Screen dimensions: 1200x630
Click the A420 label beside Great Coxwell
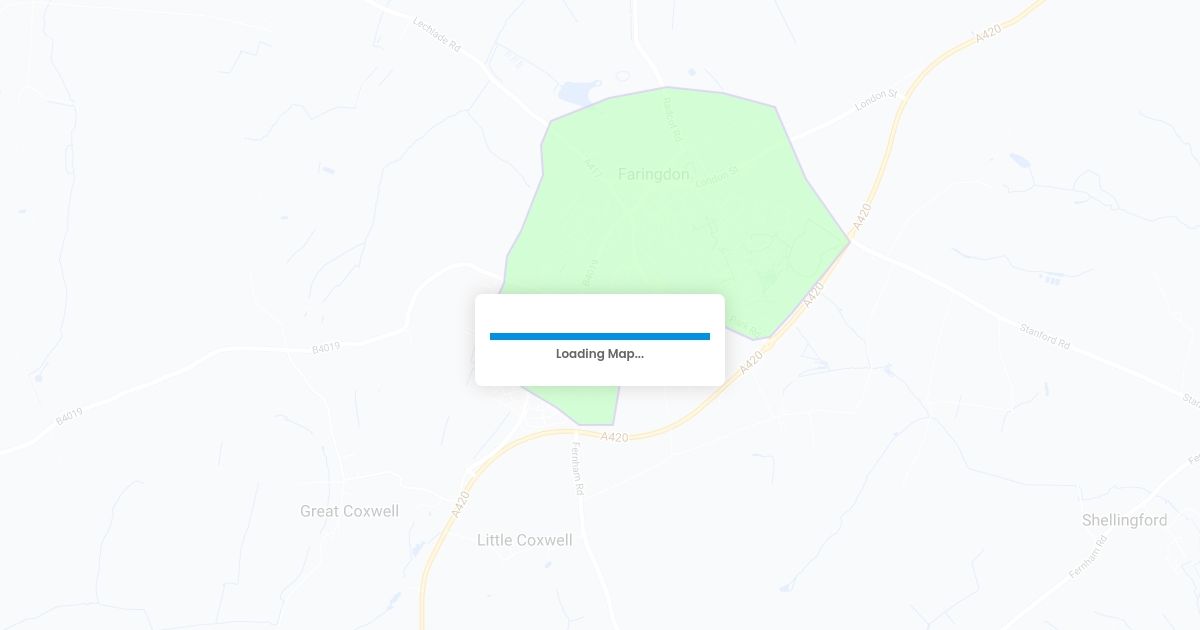pyautogui.click(x=460, y=501)
